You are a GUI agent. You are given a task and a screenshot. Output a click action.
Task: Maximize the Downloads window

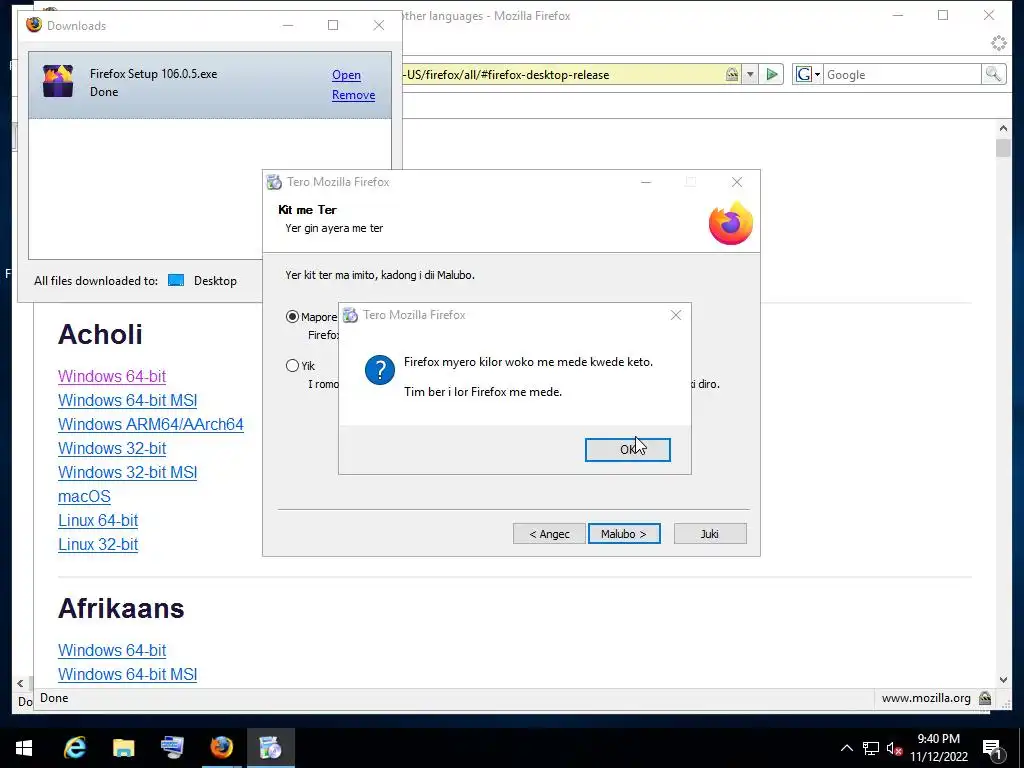coord(333,25)
